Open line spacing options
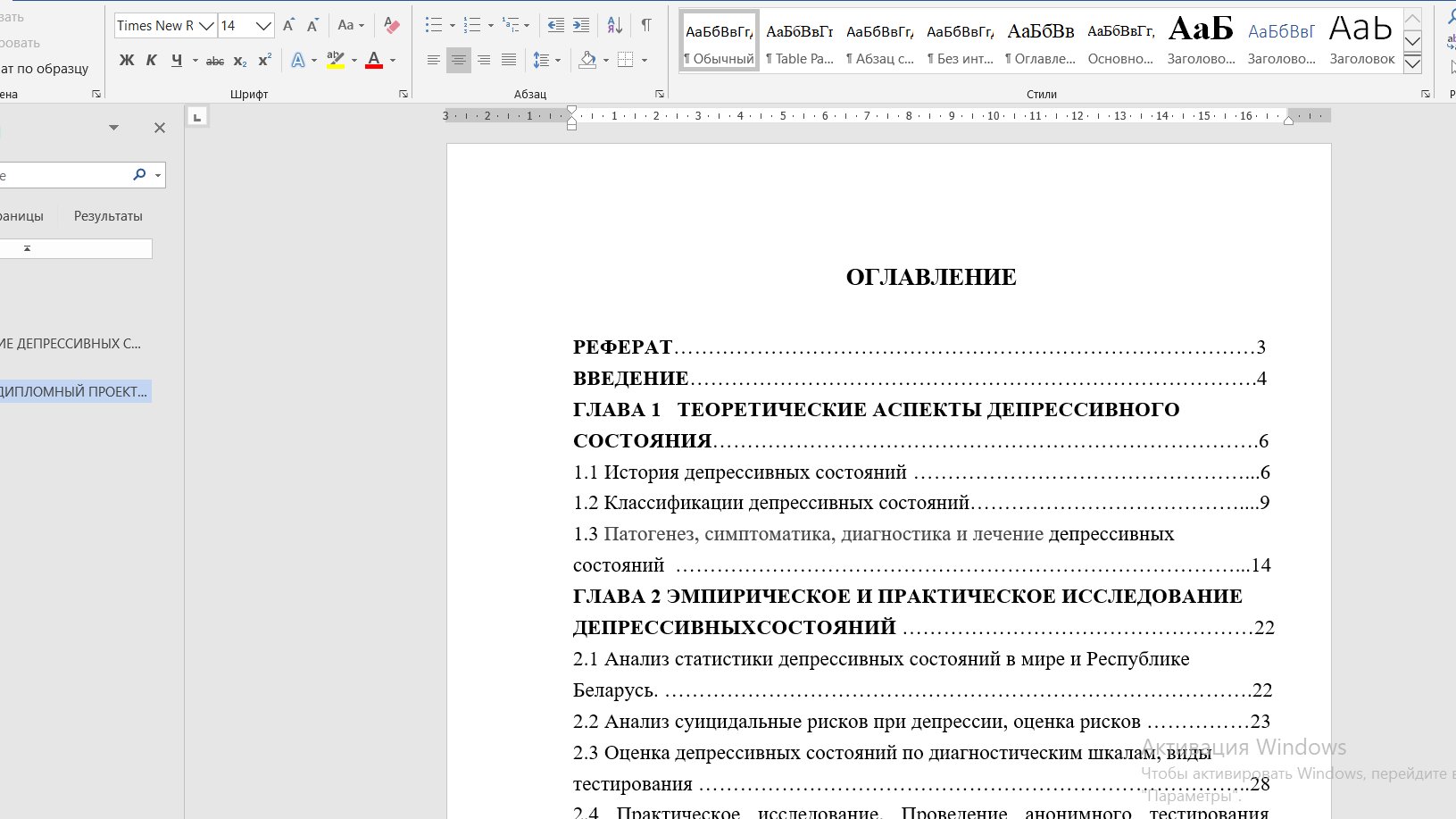This screenshot has width=1456, height=819. 546,60
